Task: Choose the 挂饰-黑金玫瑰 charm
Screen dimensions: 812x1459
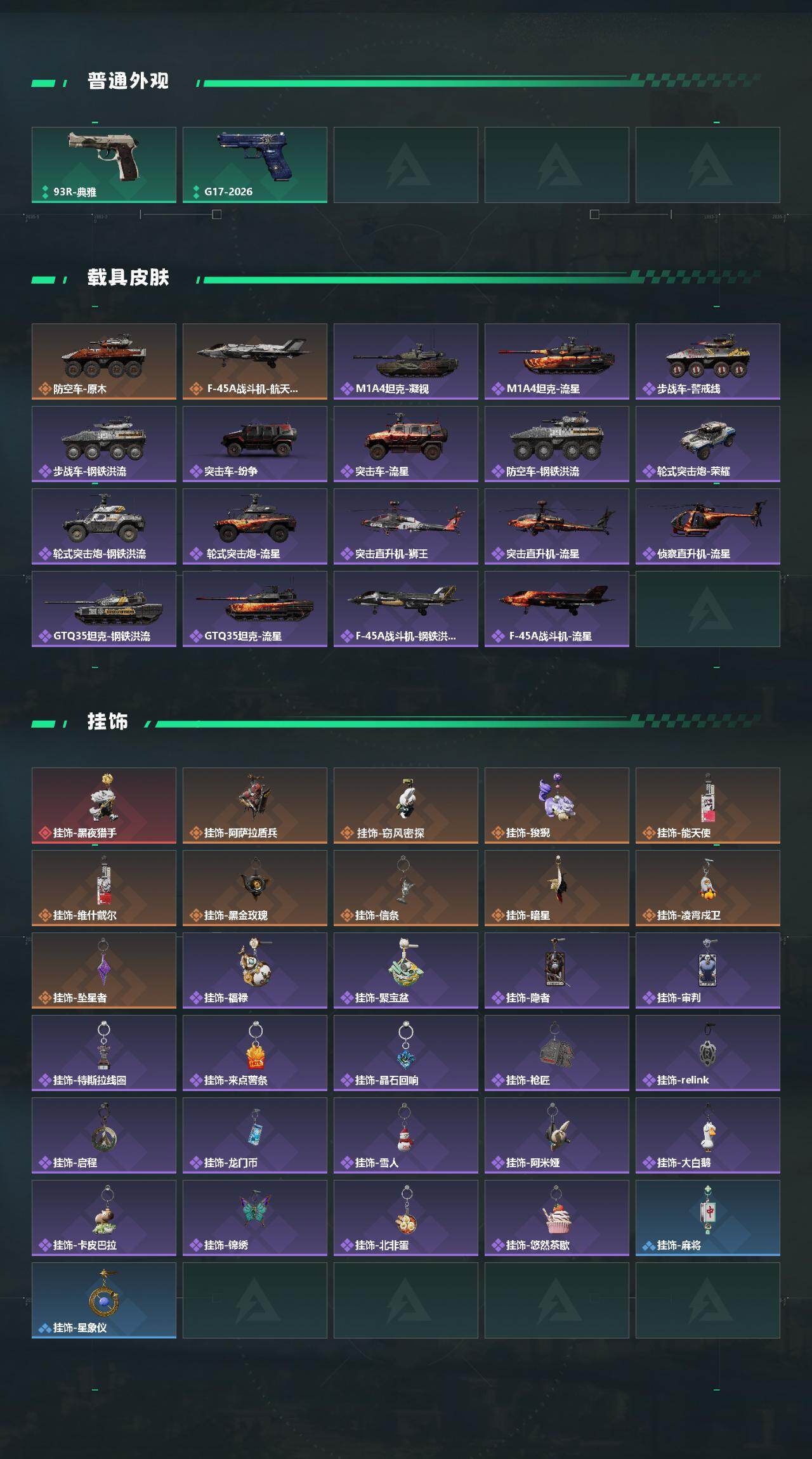Action: point(255,888)
